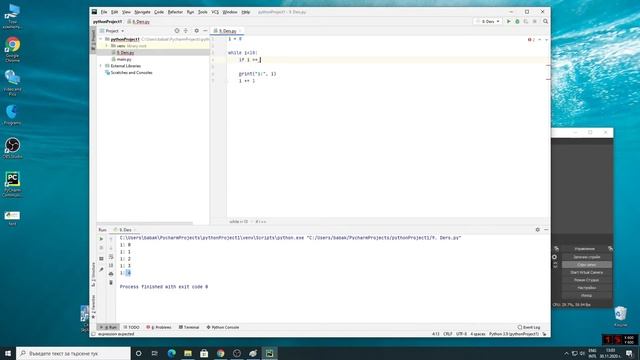This screenshot has width=640, height=360.
Task: Open the 4 spaces indent selector
Action: 478,334
